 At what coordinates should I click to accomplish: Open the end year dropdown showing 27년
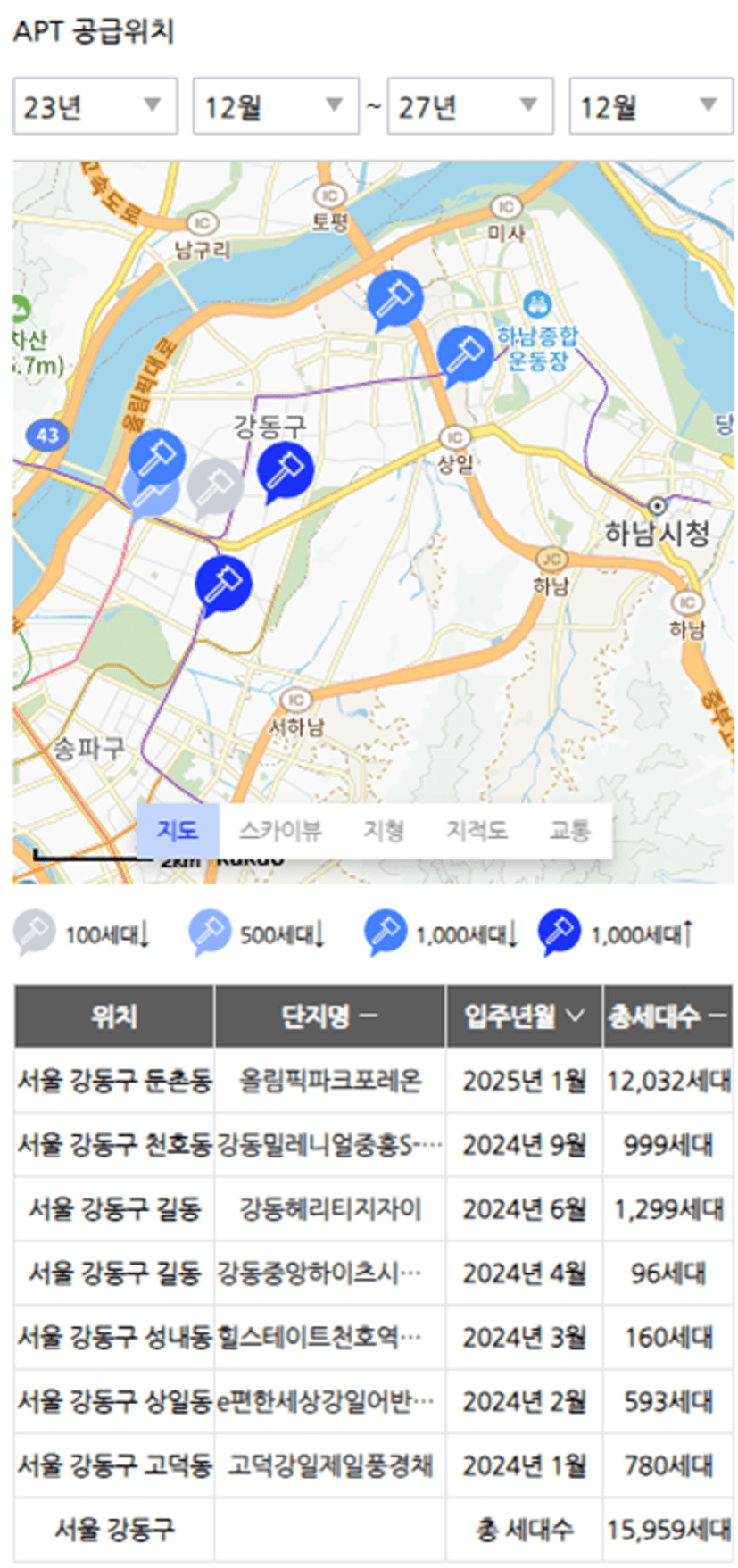coord(470,106)
